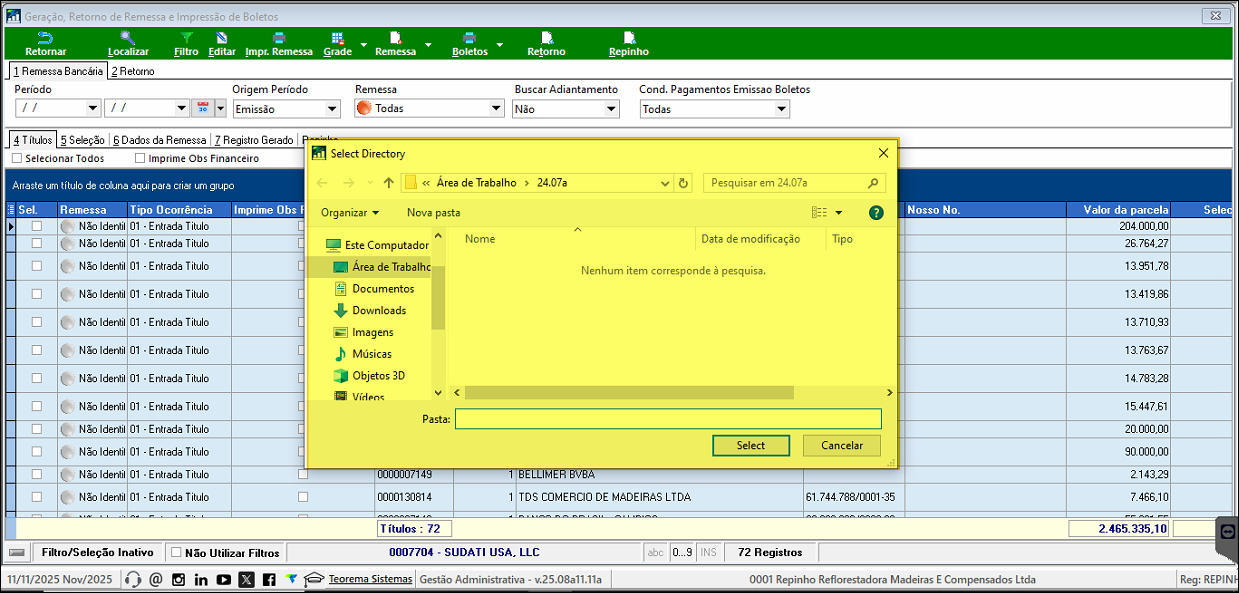Switch to the 2 Retorno tab

pos(133,71)
